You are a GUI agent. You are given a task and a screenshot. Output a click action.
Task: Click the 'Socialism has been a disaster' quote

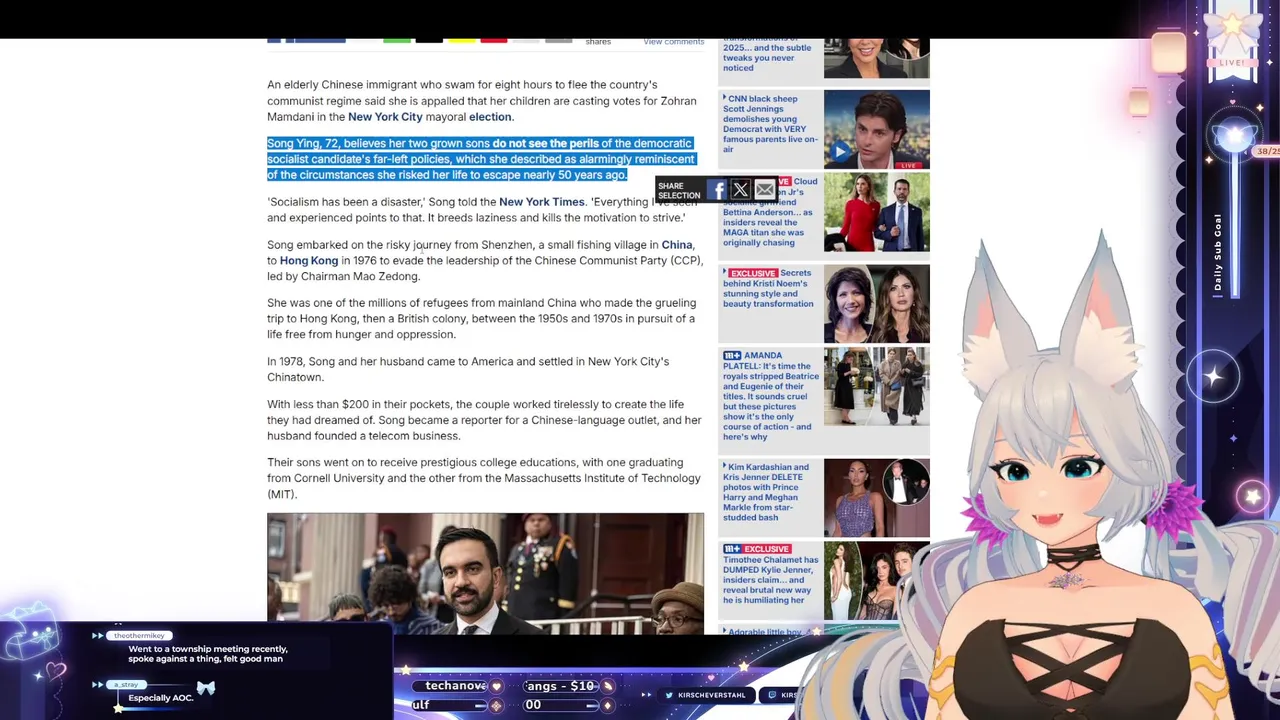(x=482, y=210)
